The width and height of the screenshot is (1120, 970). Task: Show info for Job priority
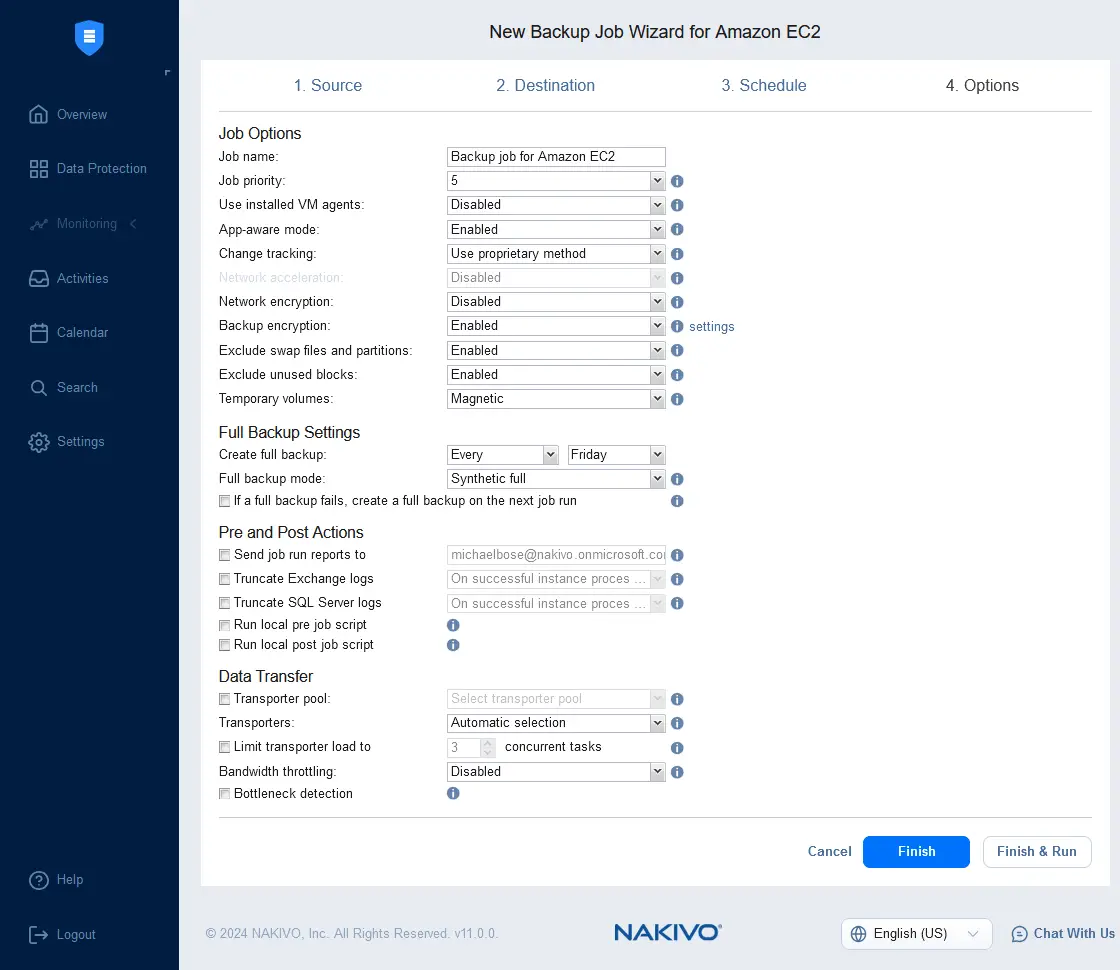pos(677,181)
